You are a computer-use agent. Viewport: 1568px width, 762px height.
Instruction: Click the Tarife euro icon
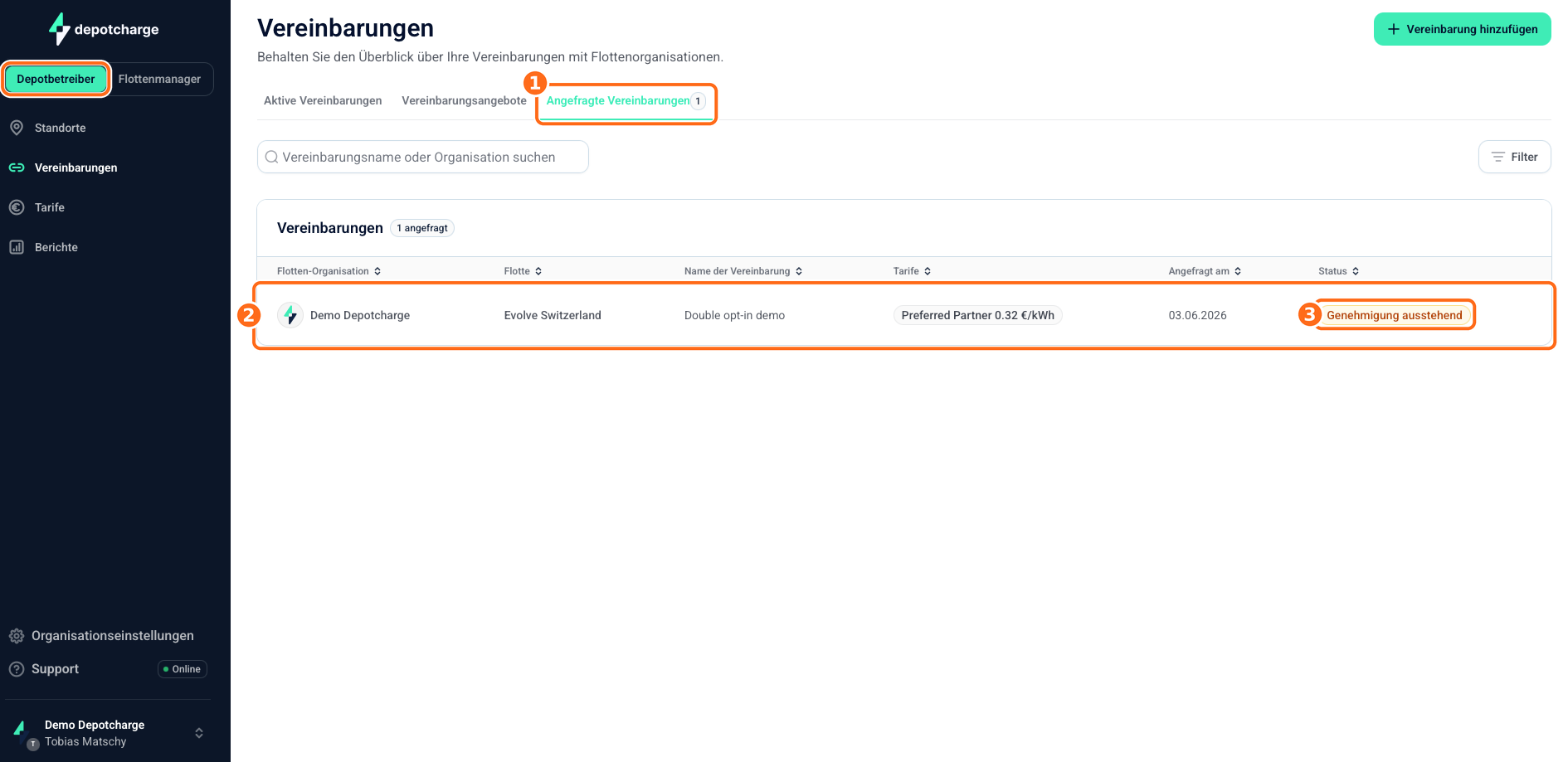click(x=17, y=207)
